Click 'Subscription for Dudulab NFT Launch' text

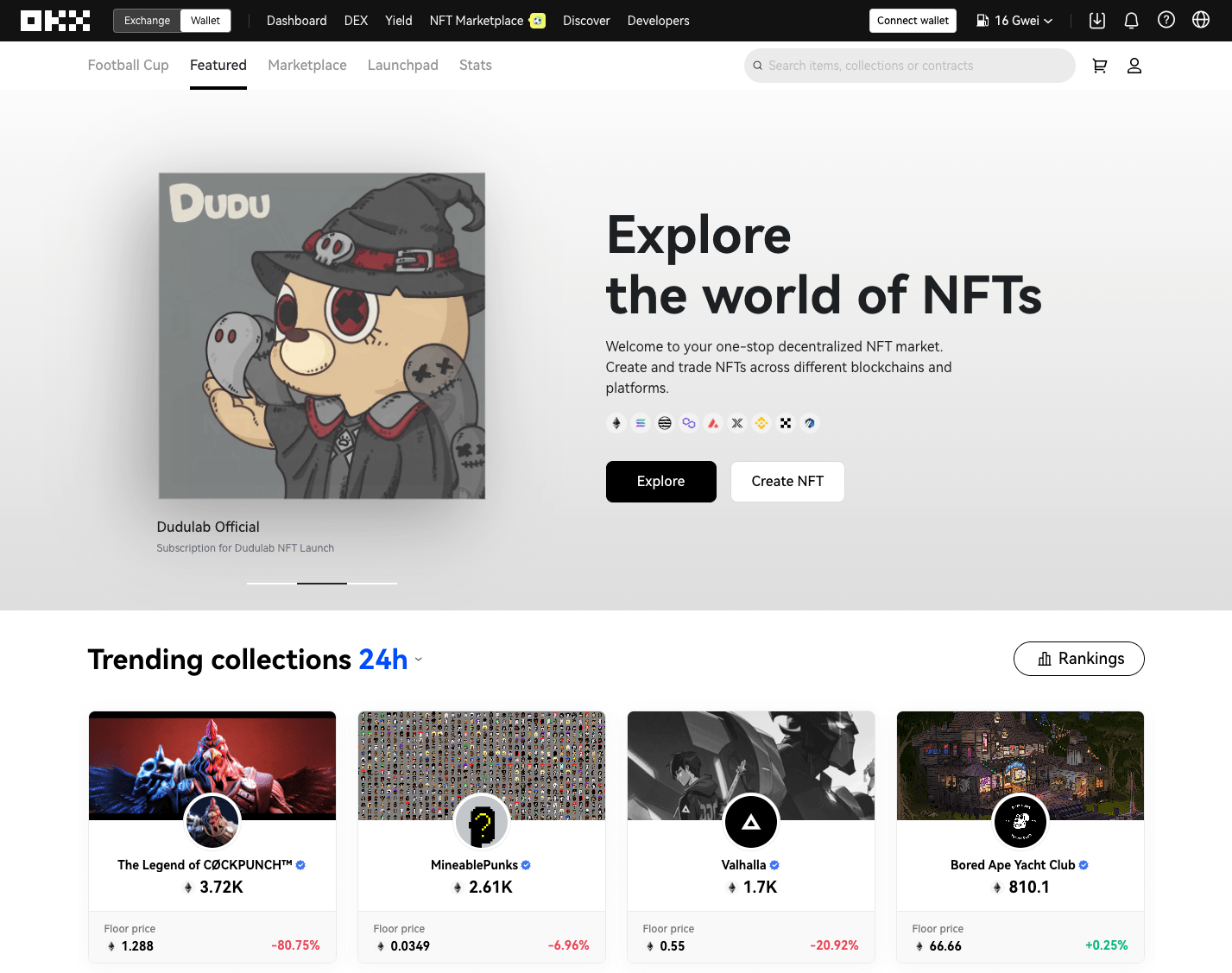pyautogui.click(x=245, y=548)
